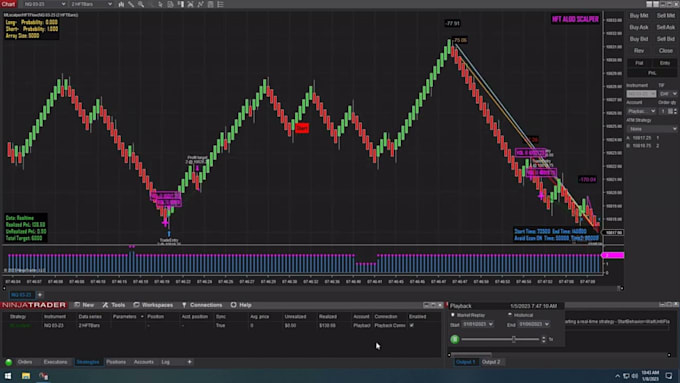Click the Instrument input field in Chart Trader
The width and height of the screenshot is (680, 383).
[641, 94]
